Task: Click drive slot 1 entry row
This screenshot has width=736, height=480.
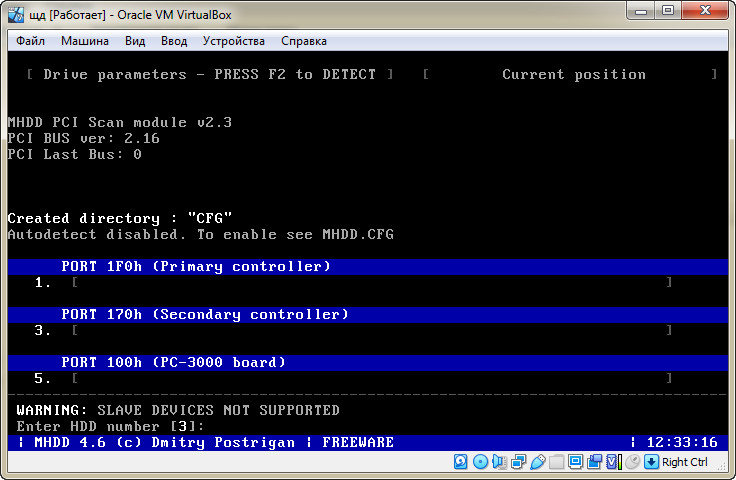Action: click(353, 282)
